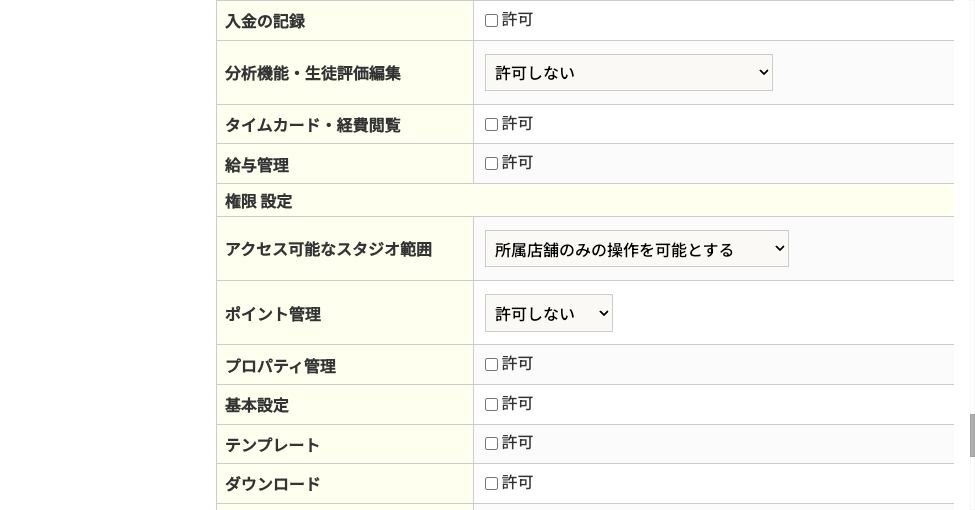Viewport: 975px width, 510px height.
Task: Click the vertical scrollbar thumb
Action: point(971,435)
